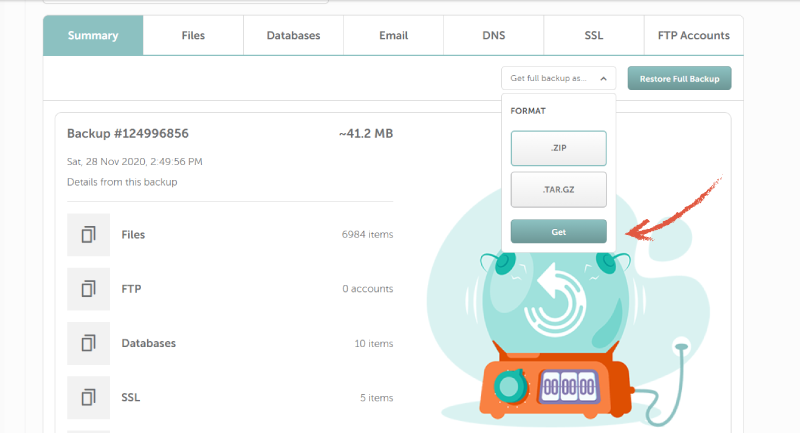This screenshot has width=800, height=433.
Task: Collapse the 'Get full backup as' dropdown
Action: click(558, 78)
